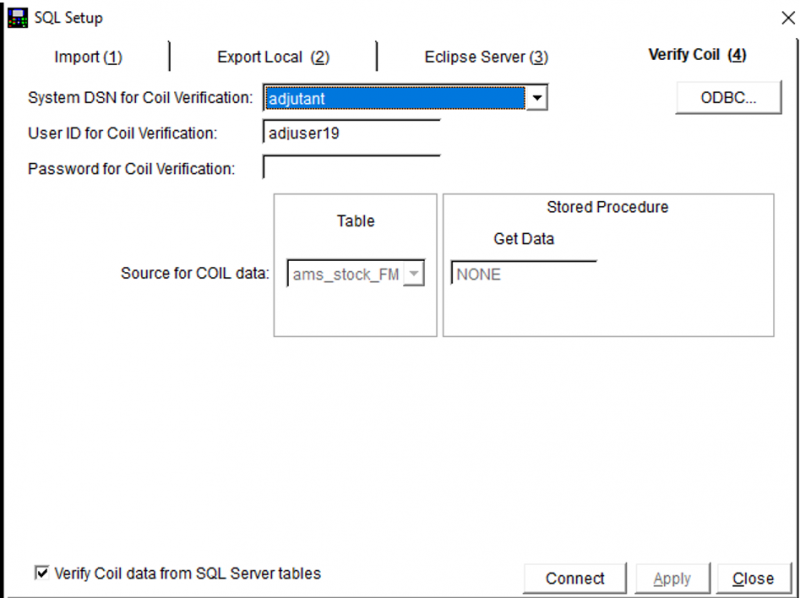Open the Export Local (2) tab
The height and width of the screenshot is (598, 800).
click(273, 57)
